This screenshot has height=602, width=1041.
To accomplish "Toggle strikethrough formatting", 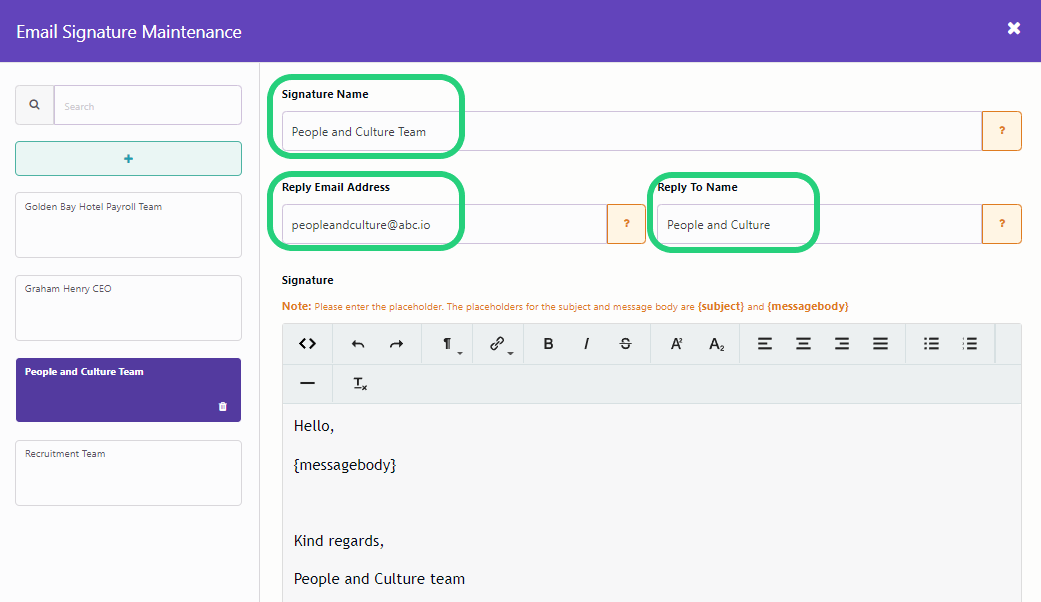I will [x=625, y=344].
